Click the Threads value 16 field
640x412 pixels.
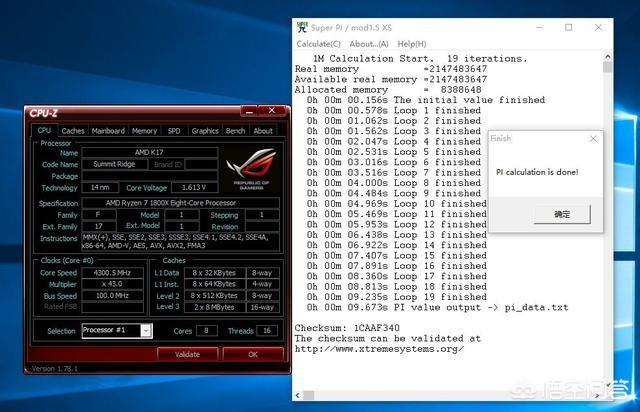click(267, 331)
